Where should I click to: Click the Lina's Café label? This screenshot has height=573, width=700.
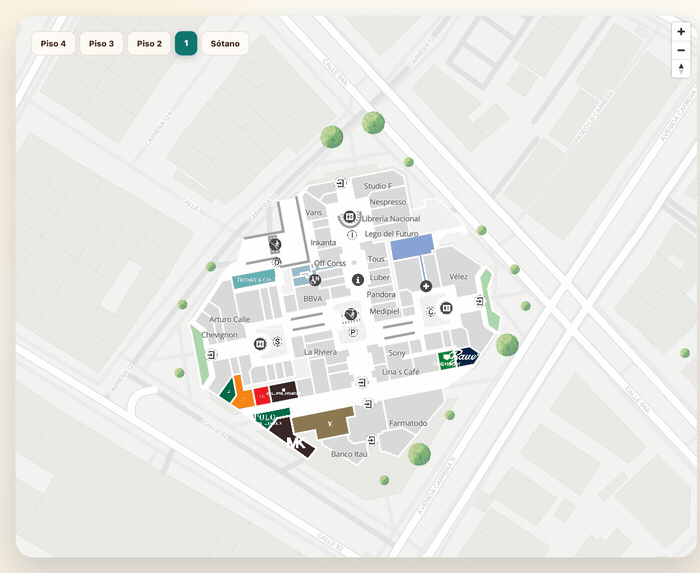pyautogui.click(x=401, y=372)
